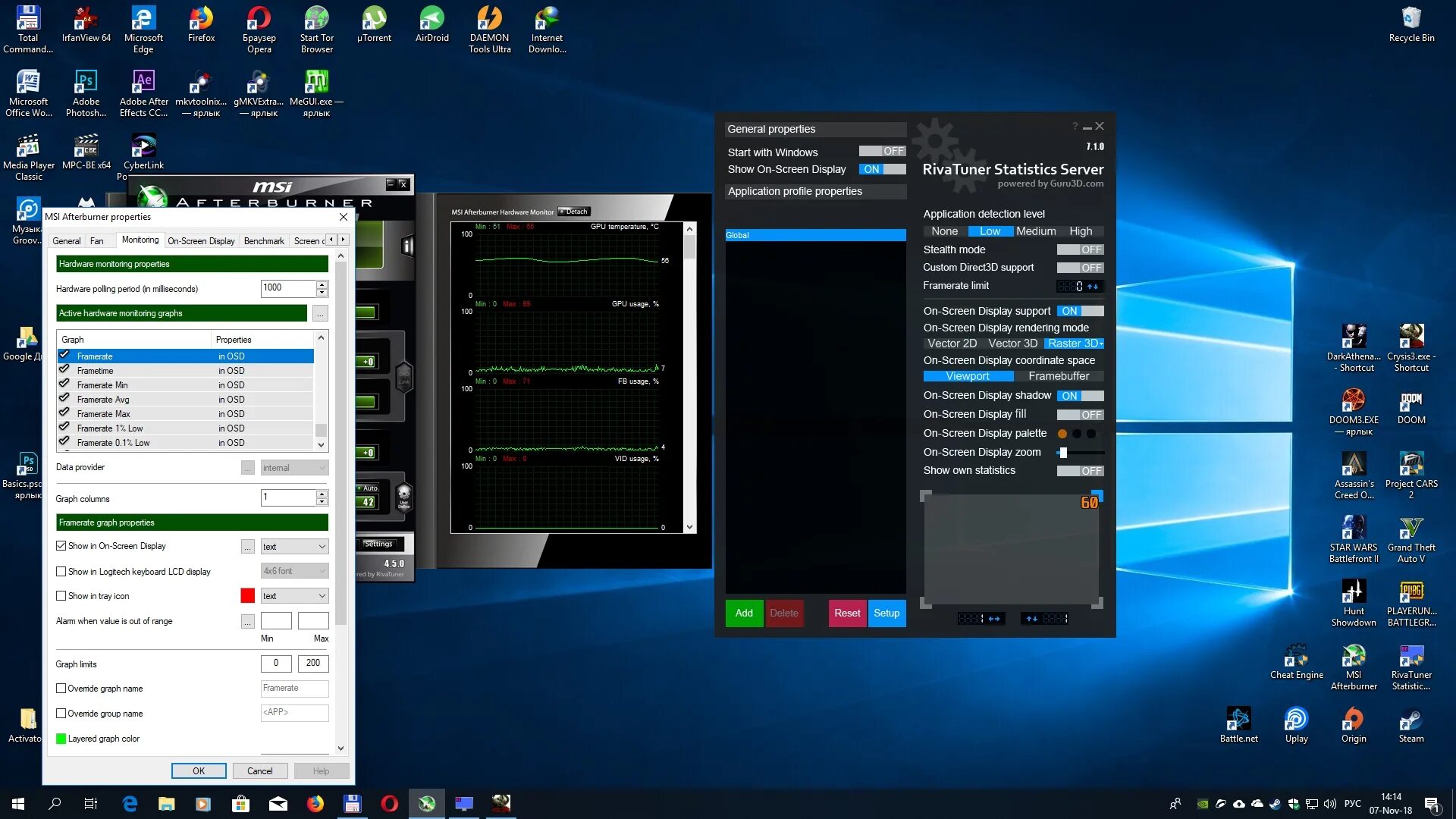
Task: Open the Firefox desktop shortcut
Action: click(201, 24)
